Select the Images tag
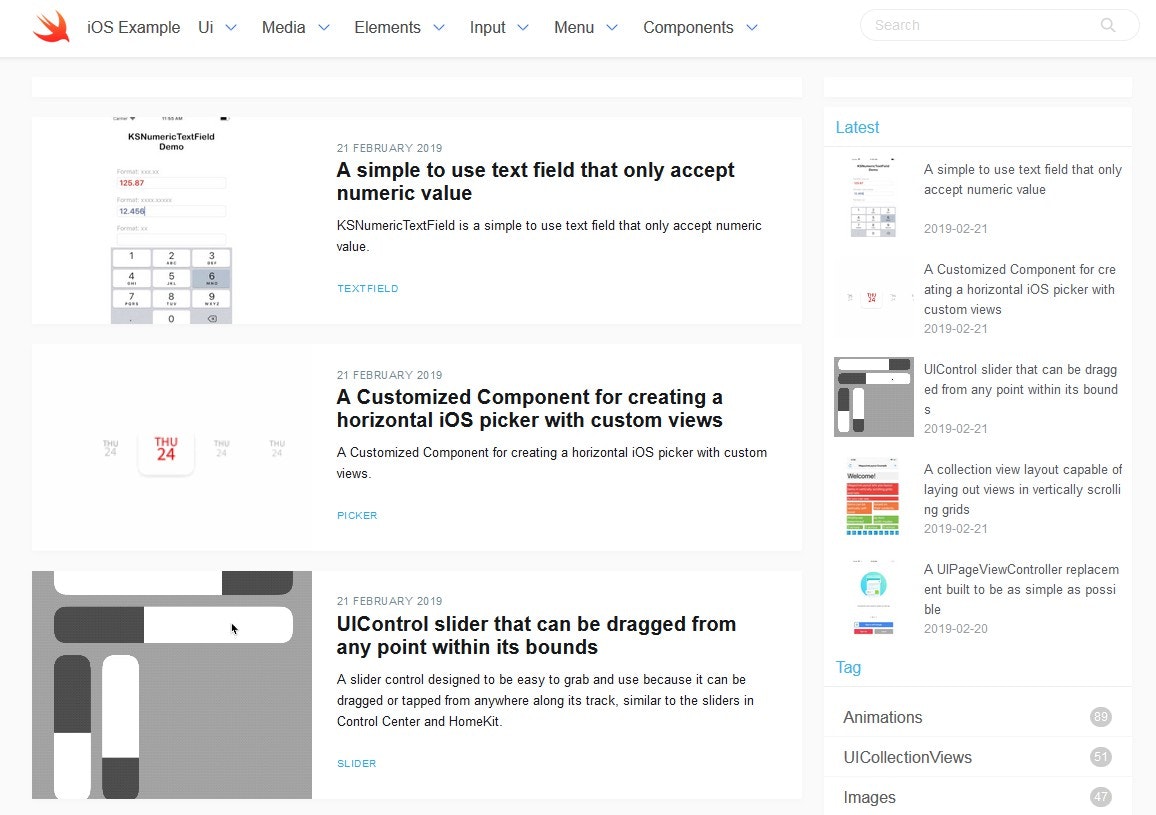Viewport: 1156px width, 815px height. (869, 797)
